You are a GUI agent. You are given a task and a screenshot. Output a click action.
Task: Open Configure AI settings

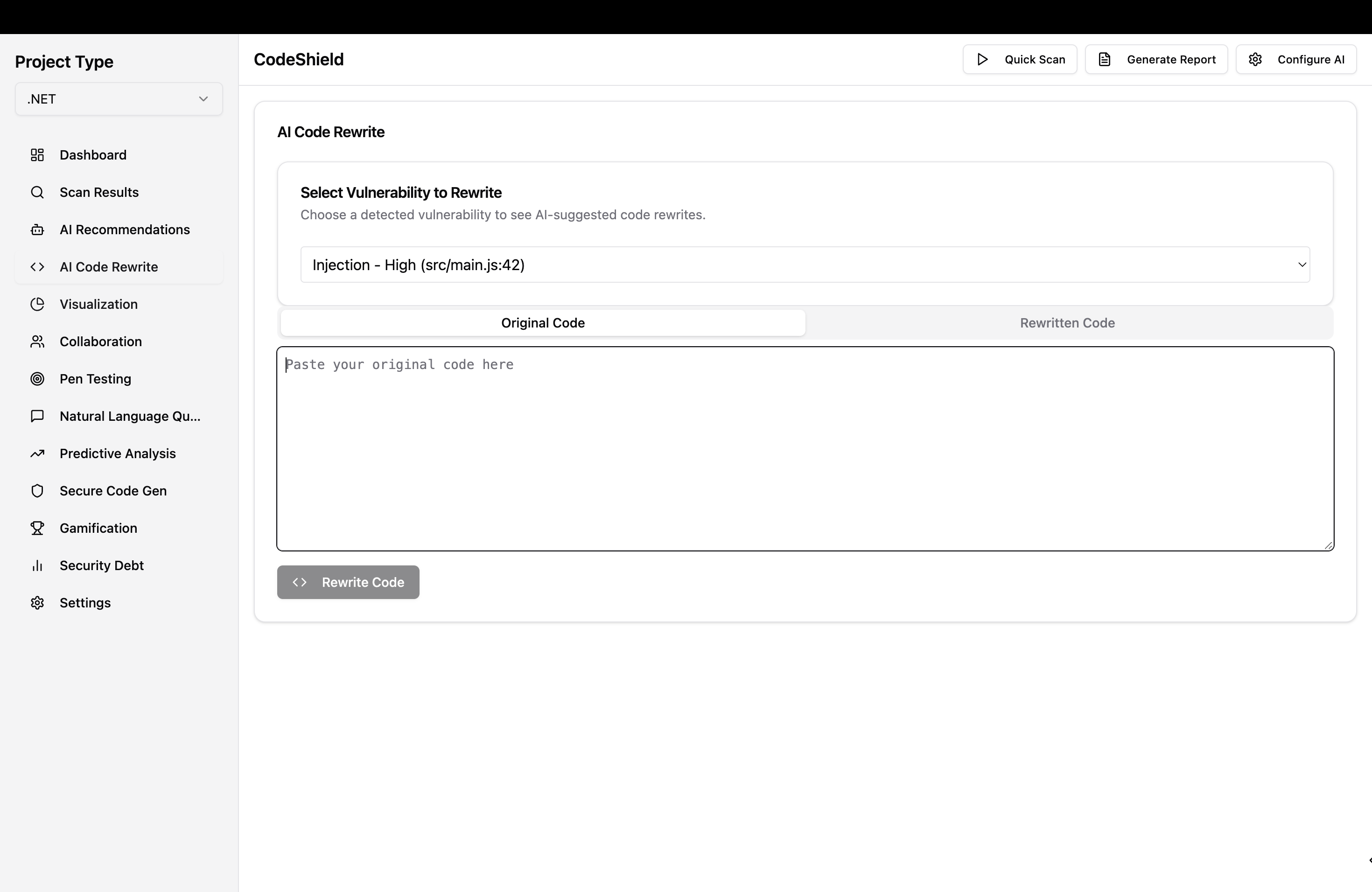click(x=1295, y=59)
